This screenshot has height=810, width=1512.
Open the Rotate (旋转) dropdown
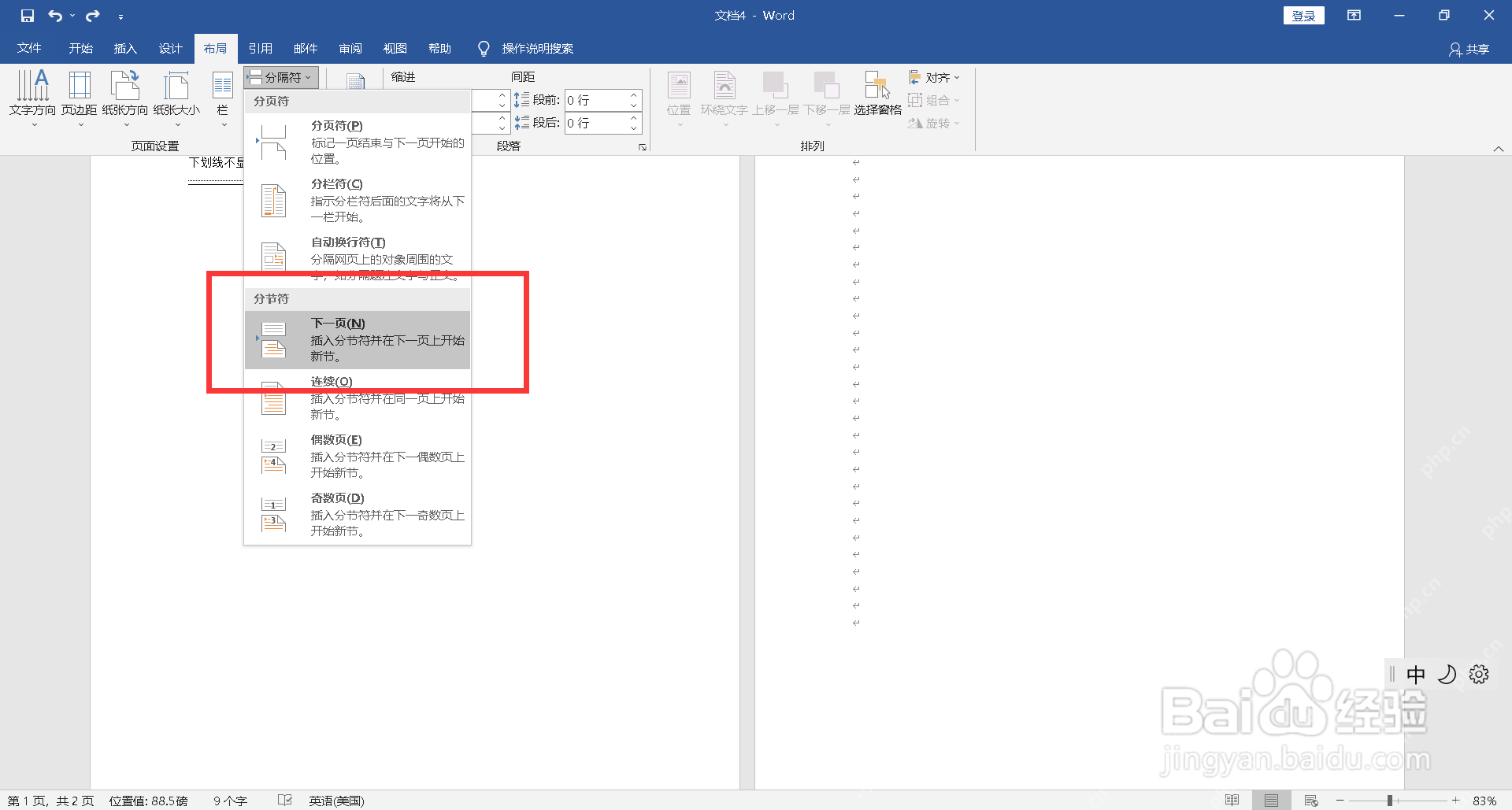(934, 123)
